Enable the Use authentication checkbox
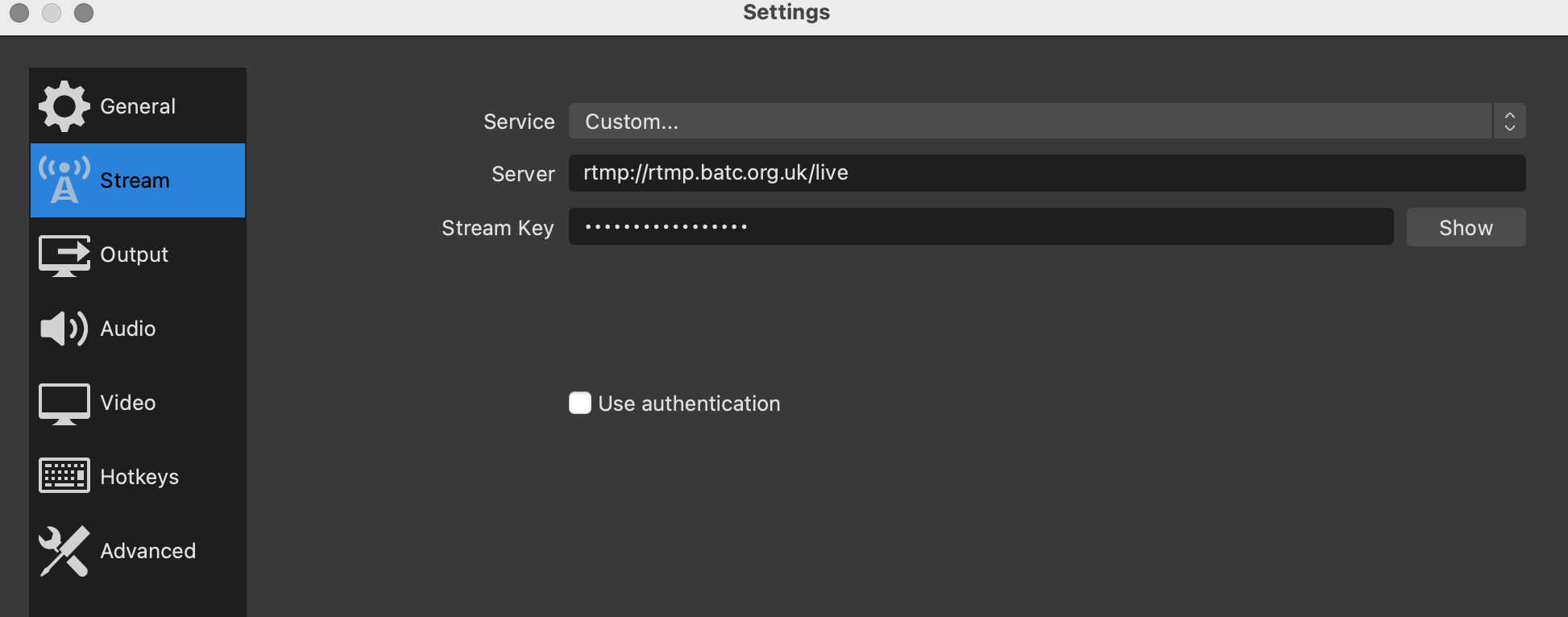Viewport: 1568px width, 617px height. [x=580, y=403]
